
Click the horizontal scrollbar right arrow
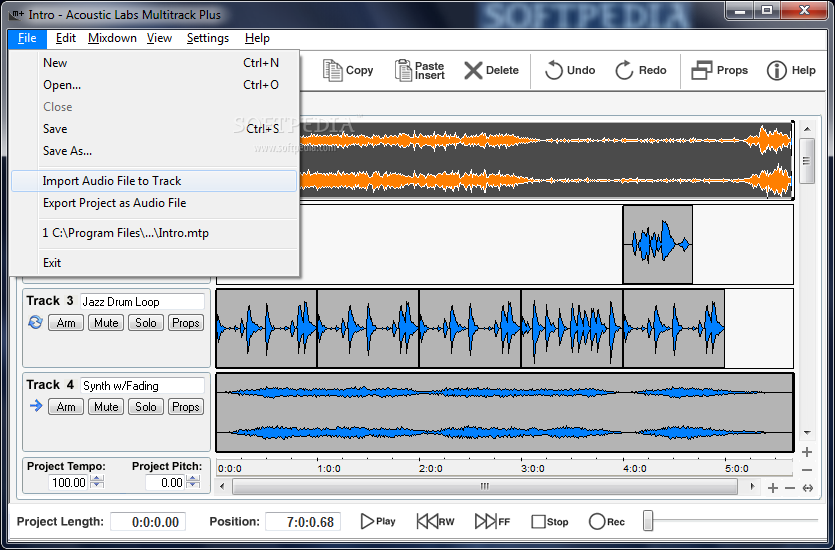click(x=752, y=486)
